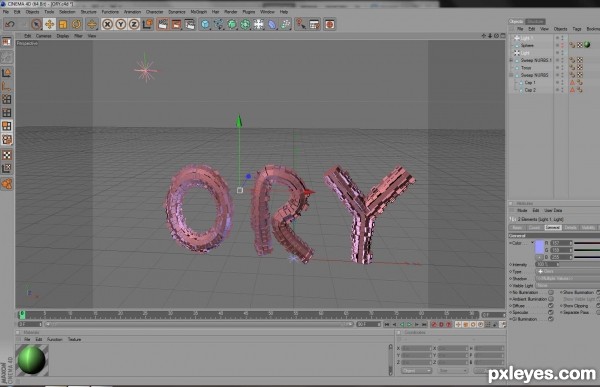
Task: Enable the No Illumination checkbox
Action: [x=551, y=292]
